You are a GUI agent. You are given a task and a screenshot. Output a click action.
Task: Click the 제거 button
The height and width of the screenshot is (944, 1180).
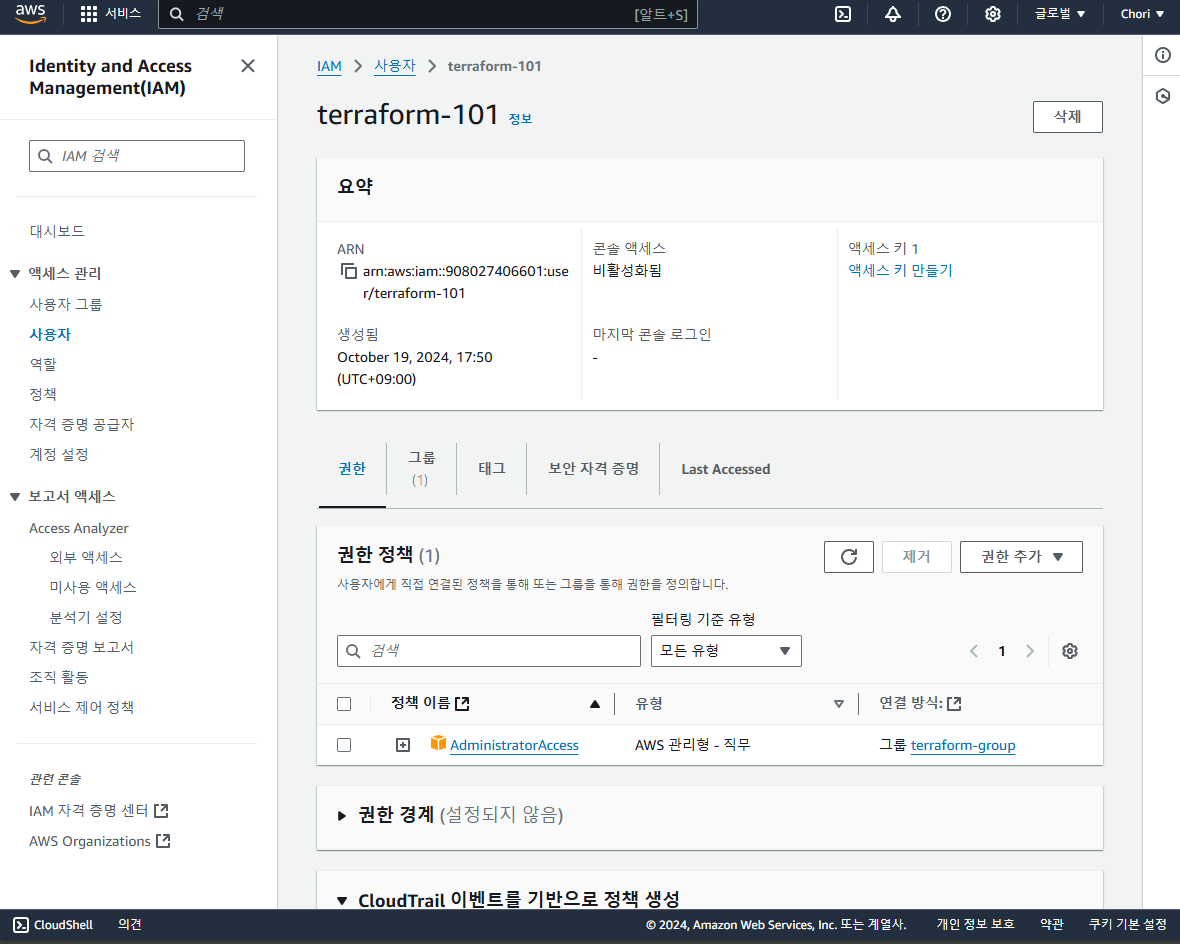(x=916, y=557)
